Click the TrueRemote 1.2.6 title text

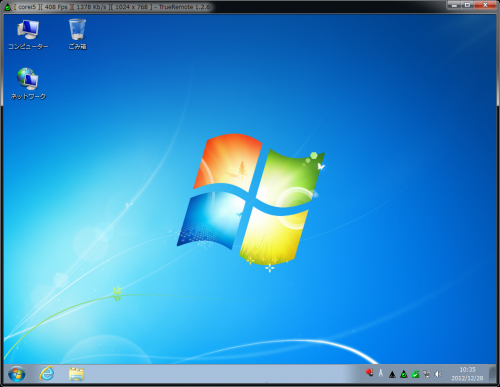(x=184, y=7)
